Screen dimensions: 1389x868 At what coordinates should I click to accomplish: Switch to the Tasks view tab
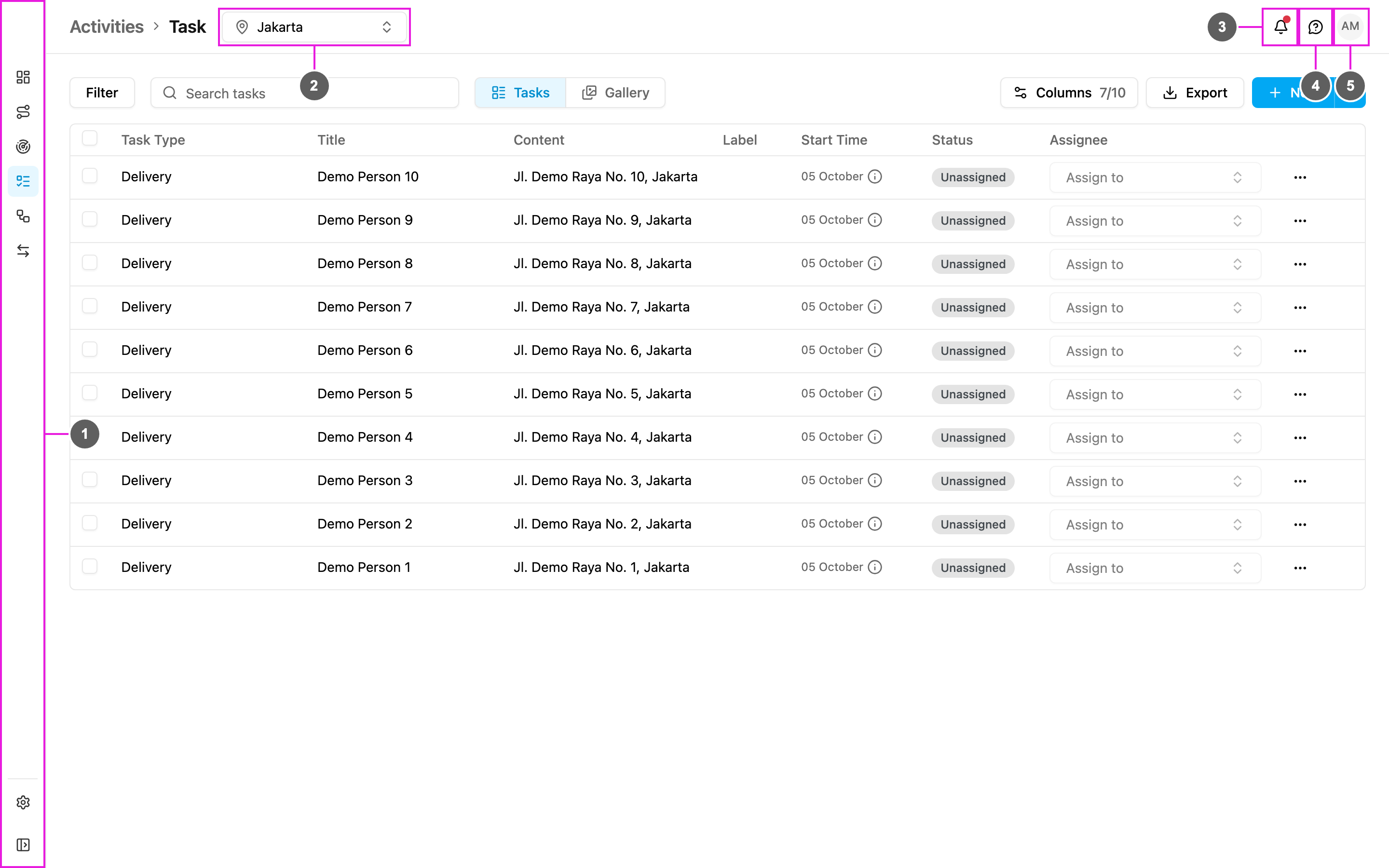coord(520,93)
